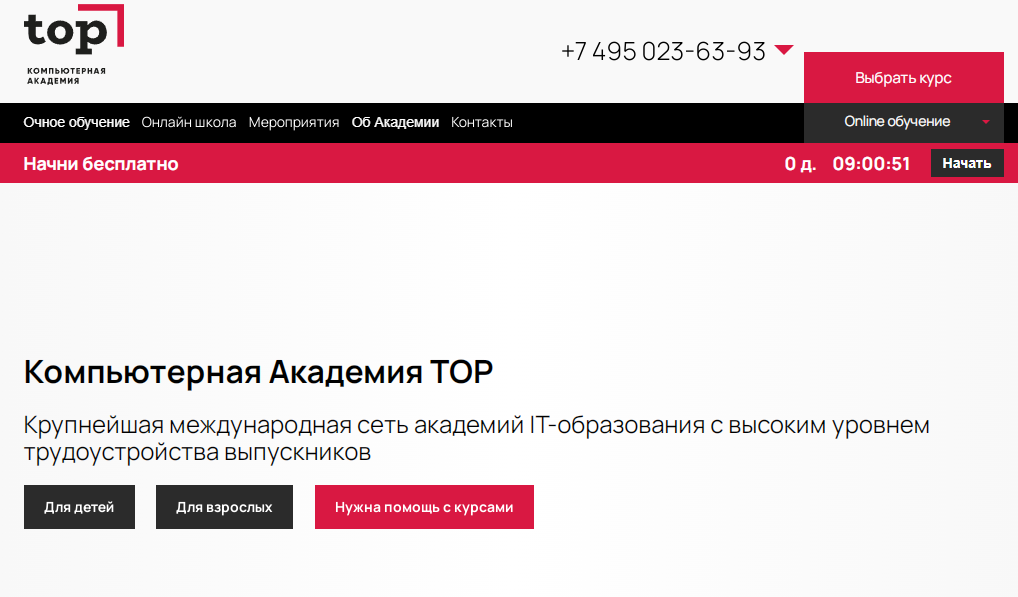1018x597 pixels.
Task: Click the countdown timer 09:00:51
Action: point(871,164)
